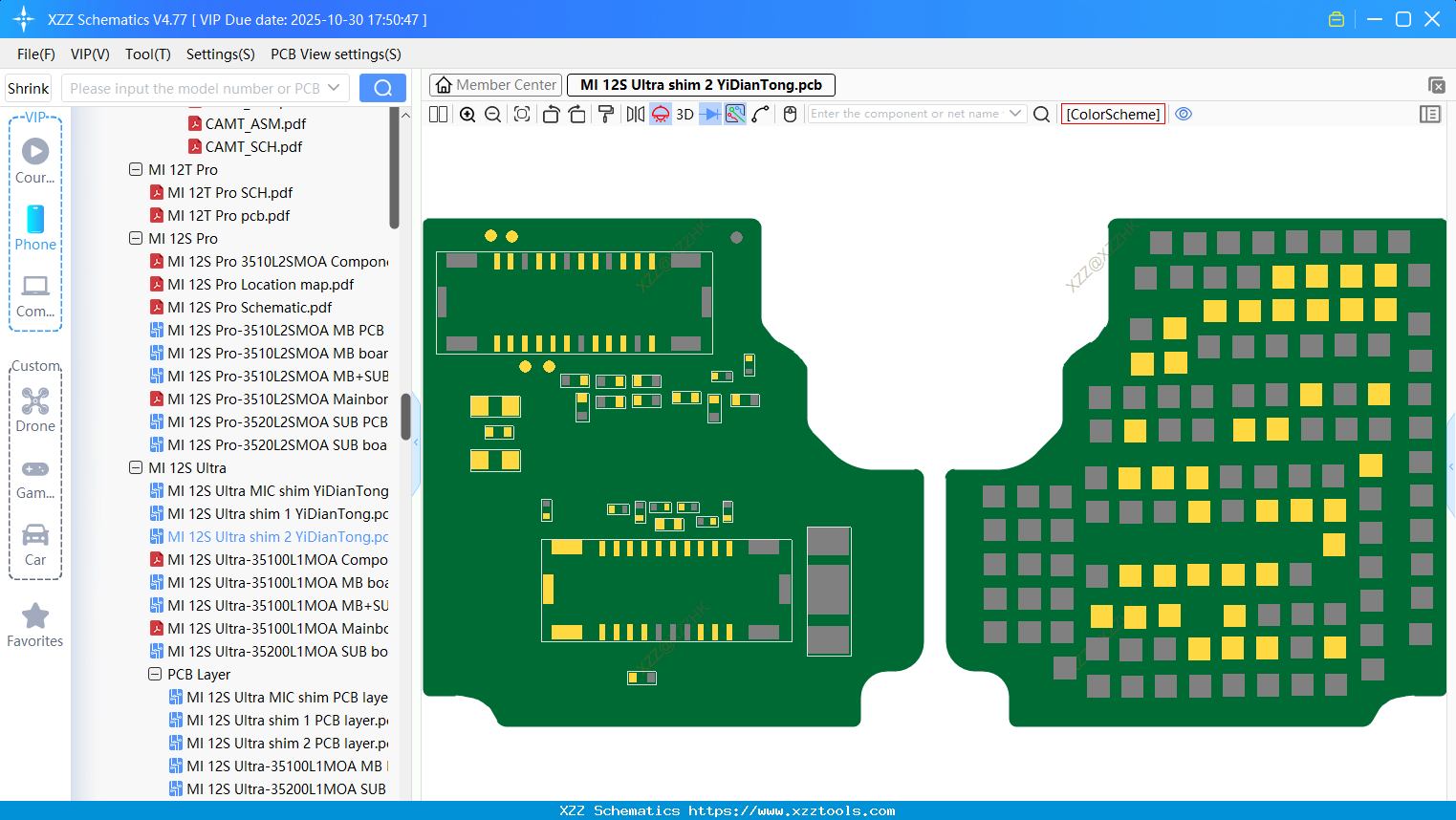Toggle the red lamp PCB highlight mode
1456x820 pixels.
(x=660, y=114)
